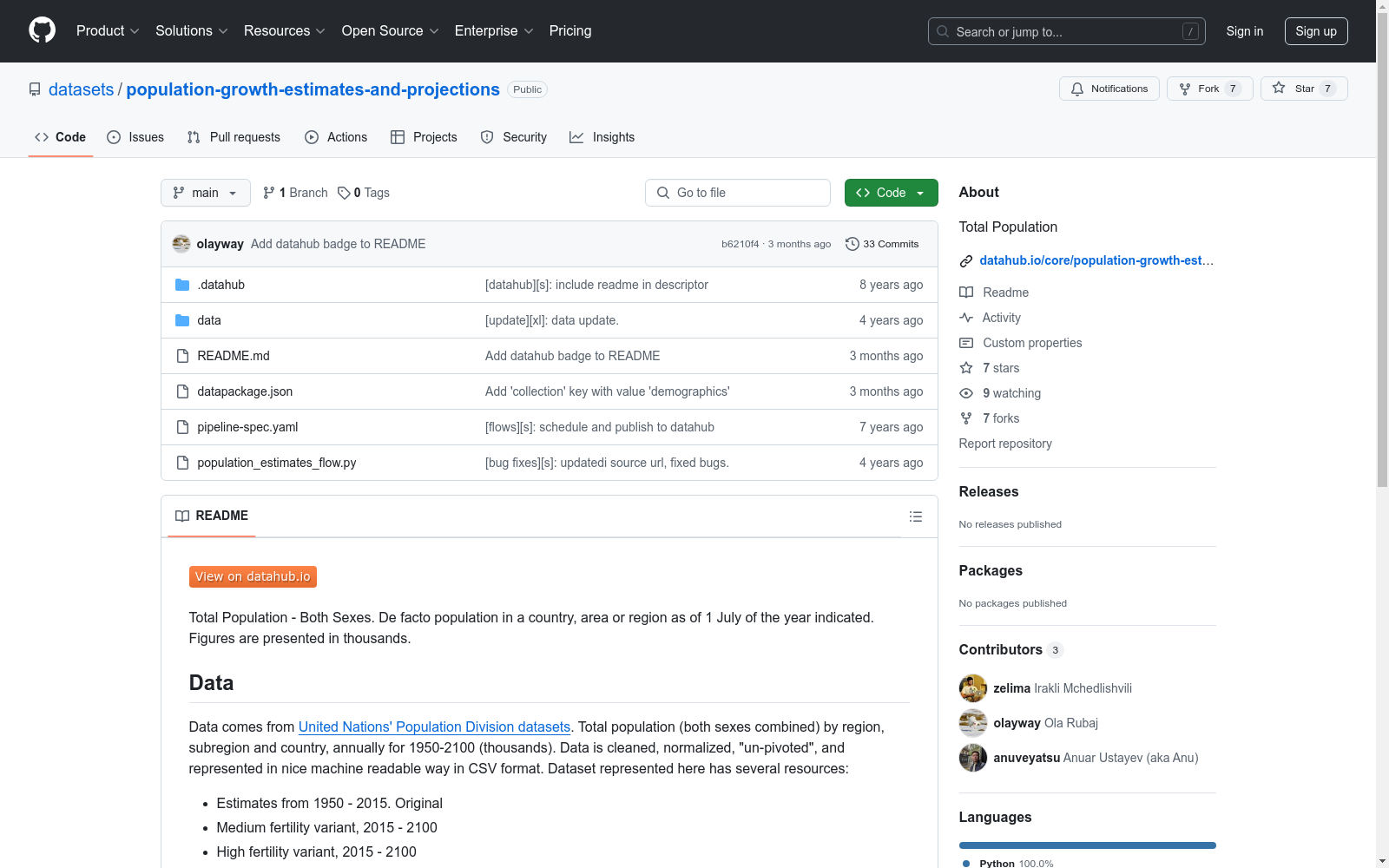Expand the green Code dropdown button

[891, 193]
